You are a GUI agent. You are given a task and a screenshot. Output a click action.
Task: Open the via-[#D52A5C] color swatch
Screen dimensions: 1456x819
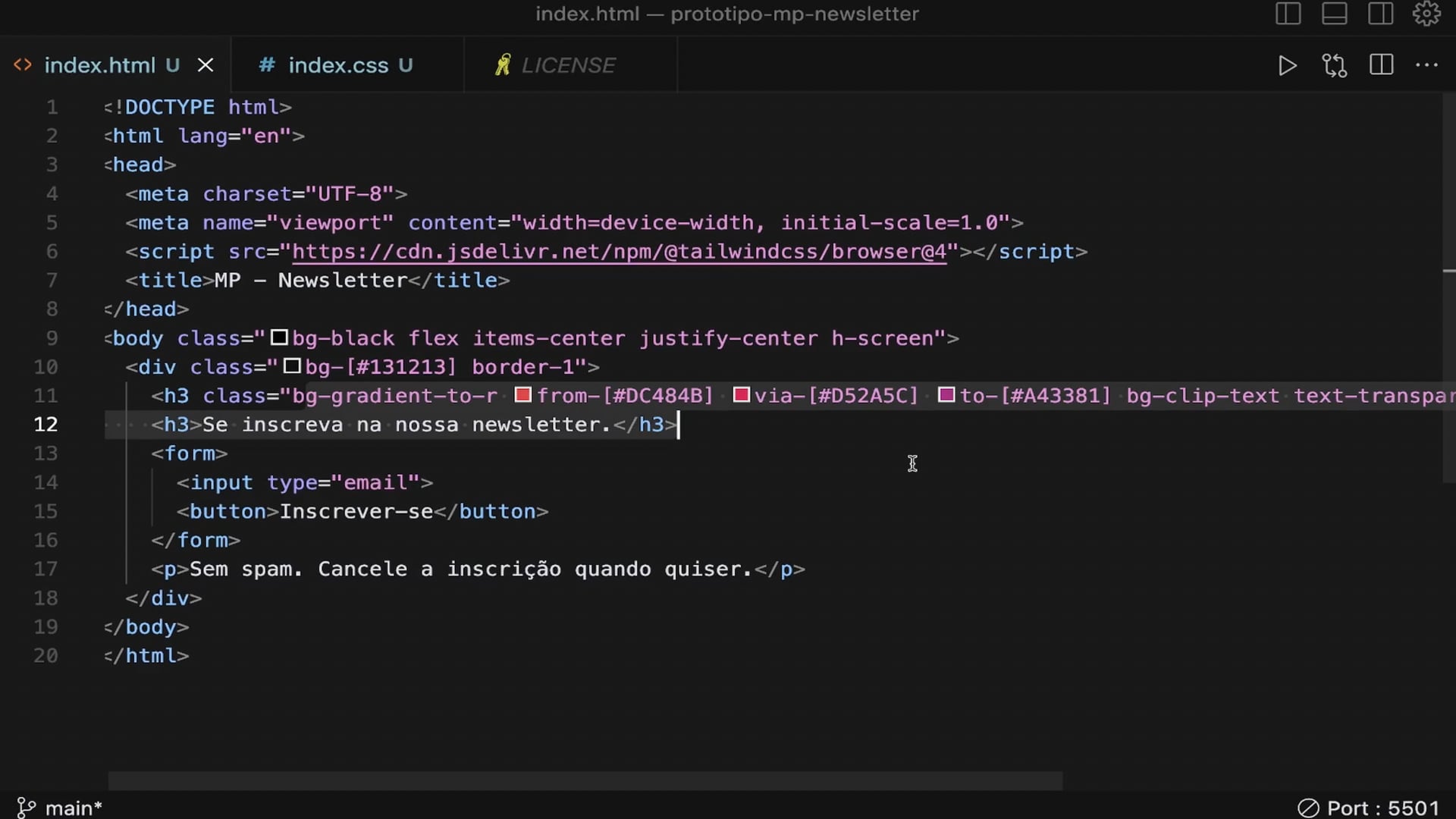point(741,395)
